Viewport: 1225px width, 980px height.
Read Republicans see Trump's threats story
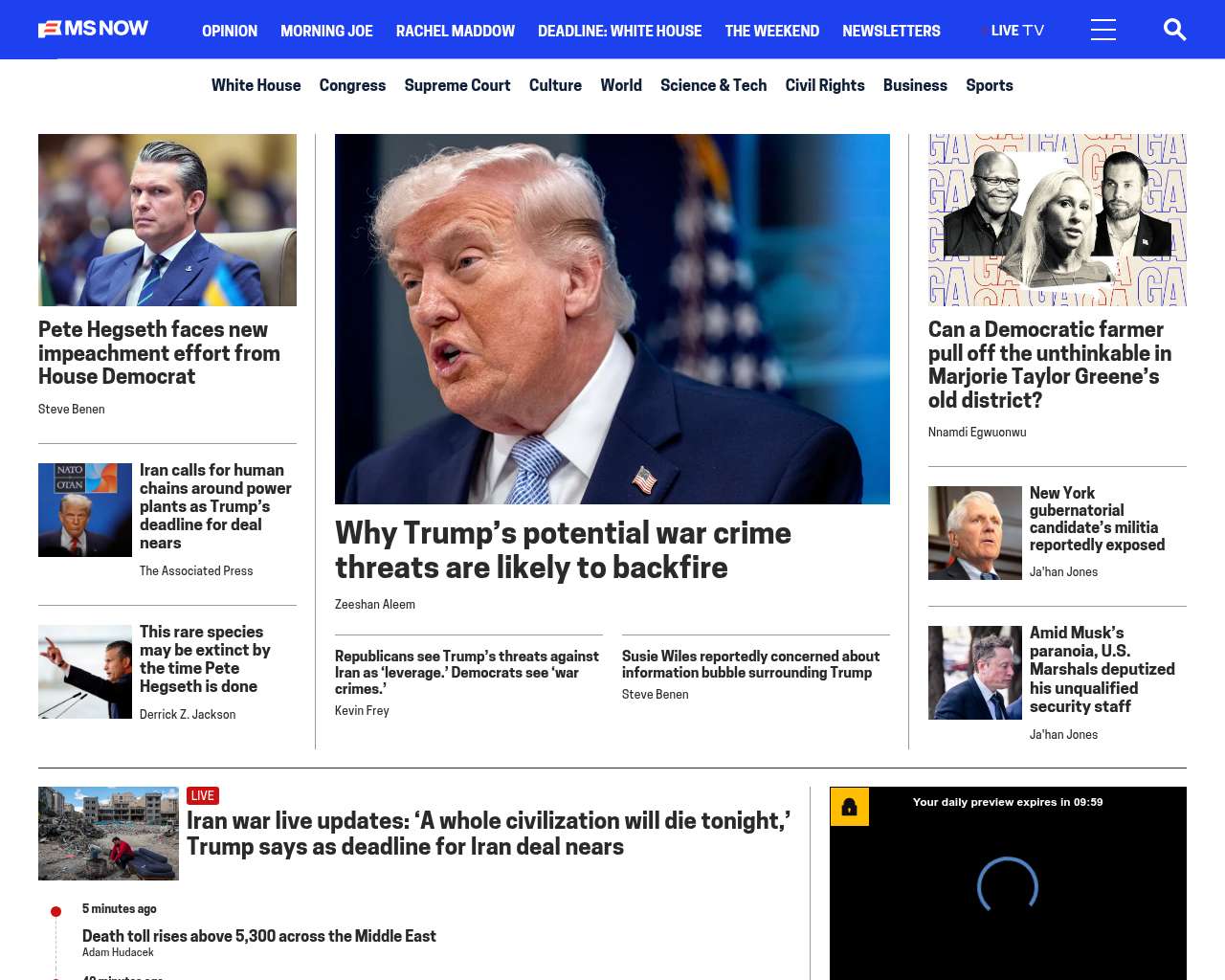point(467,672)
